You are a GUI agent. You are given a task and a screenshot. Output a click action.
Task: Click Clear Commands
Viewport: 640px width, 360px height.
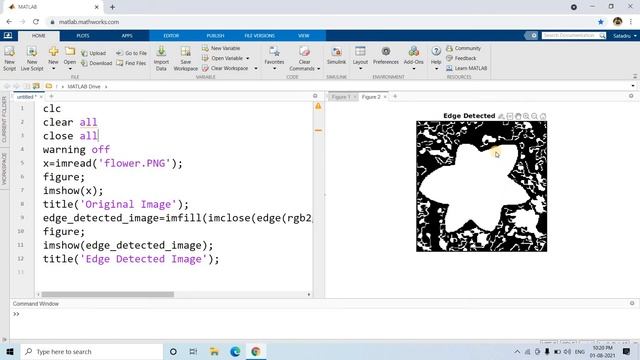tap(304, 57)
